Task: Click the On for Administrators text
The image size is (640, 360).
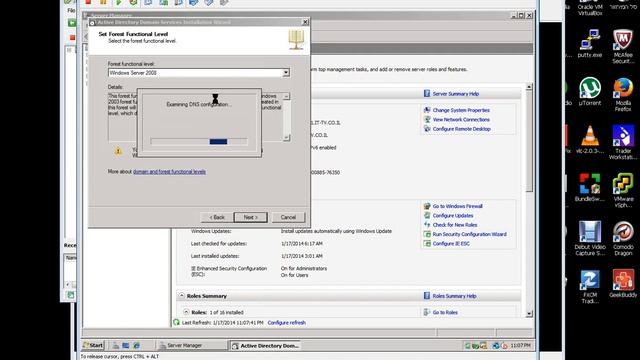Action: point(304,269)
